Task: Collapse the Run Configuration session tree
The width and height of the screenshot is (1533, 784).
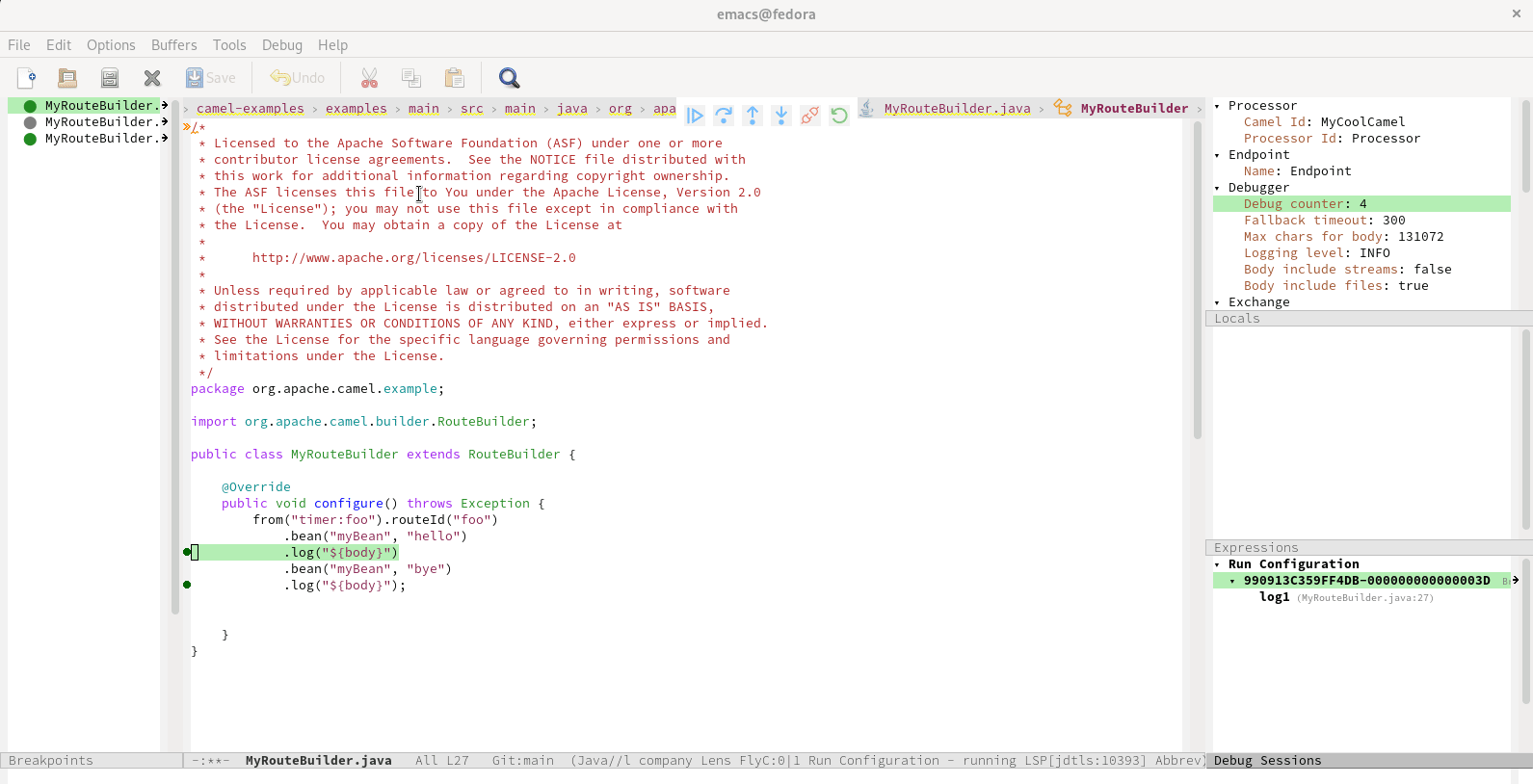Action: (1217, 564)
